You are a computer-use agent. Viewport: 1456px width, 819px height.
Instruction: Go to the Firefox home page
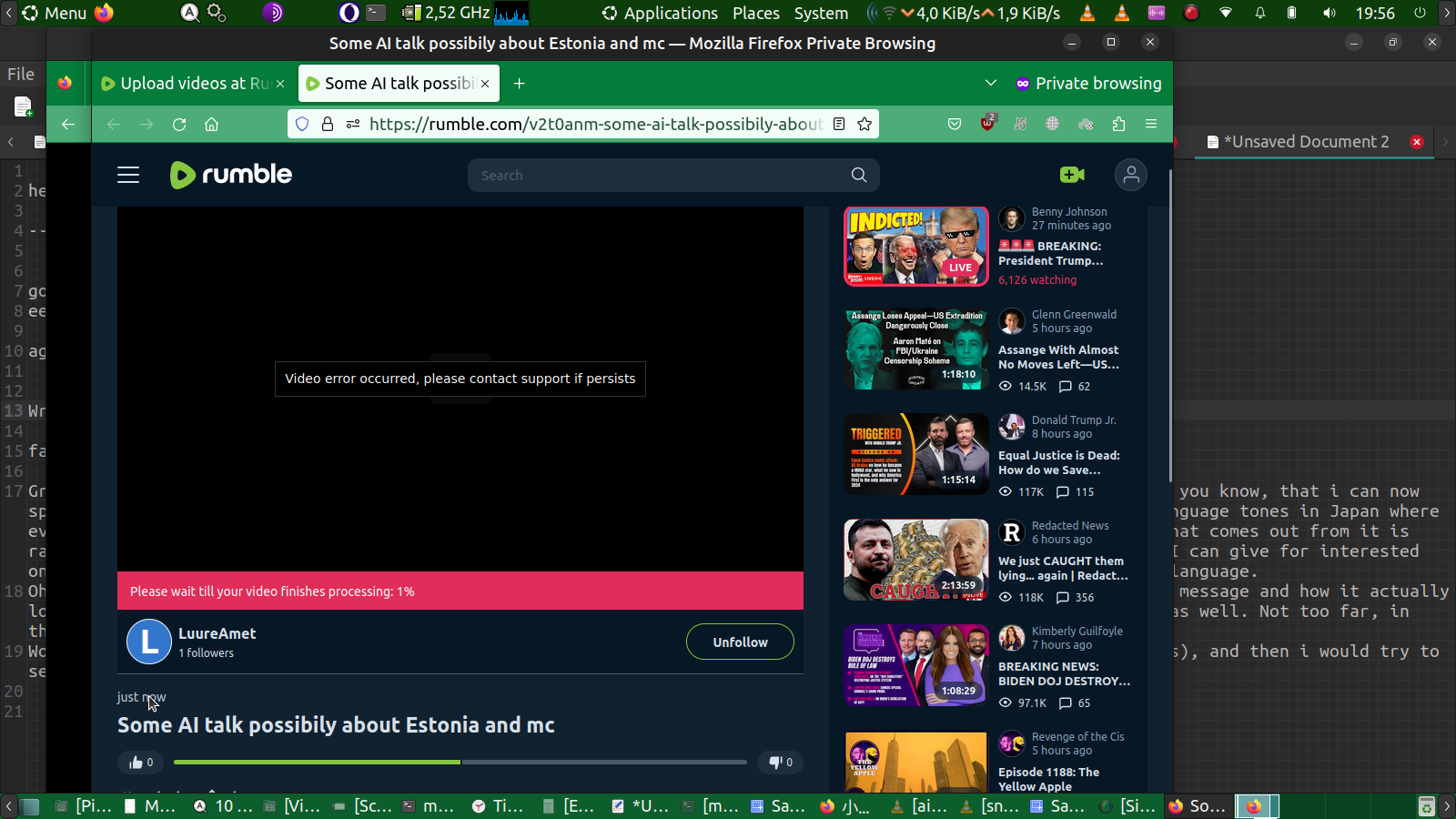click(x=212, y=125)
